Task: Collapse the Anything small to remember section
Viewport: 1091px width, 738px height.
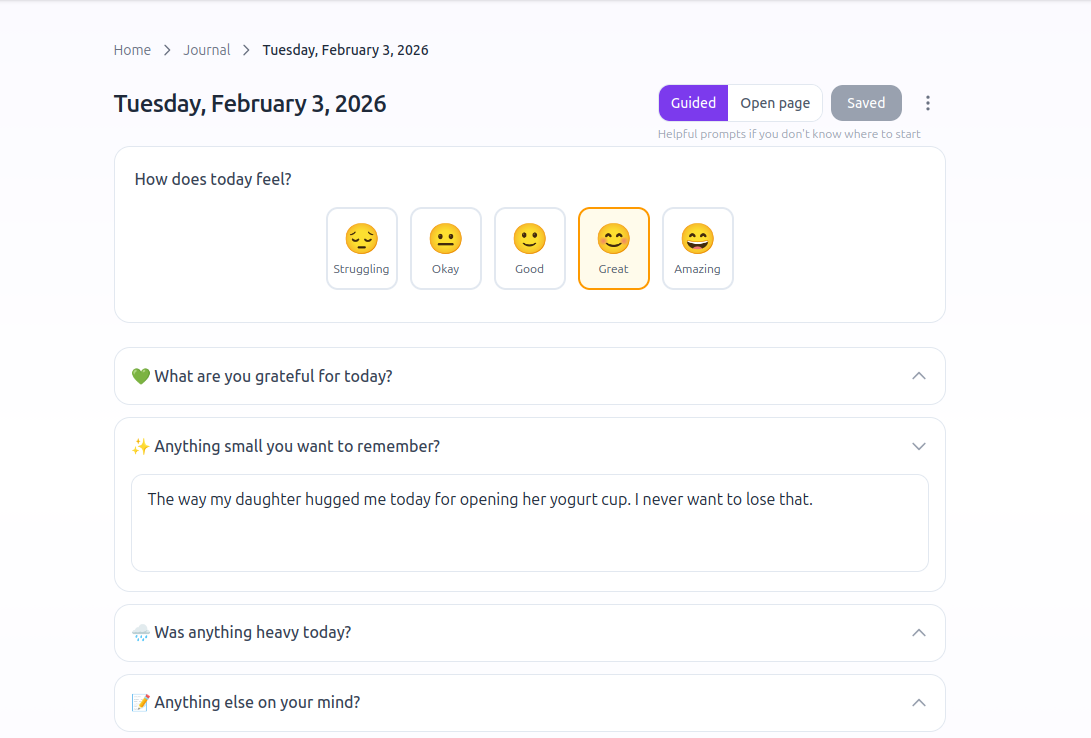Action: (x=529, y=447)
